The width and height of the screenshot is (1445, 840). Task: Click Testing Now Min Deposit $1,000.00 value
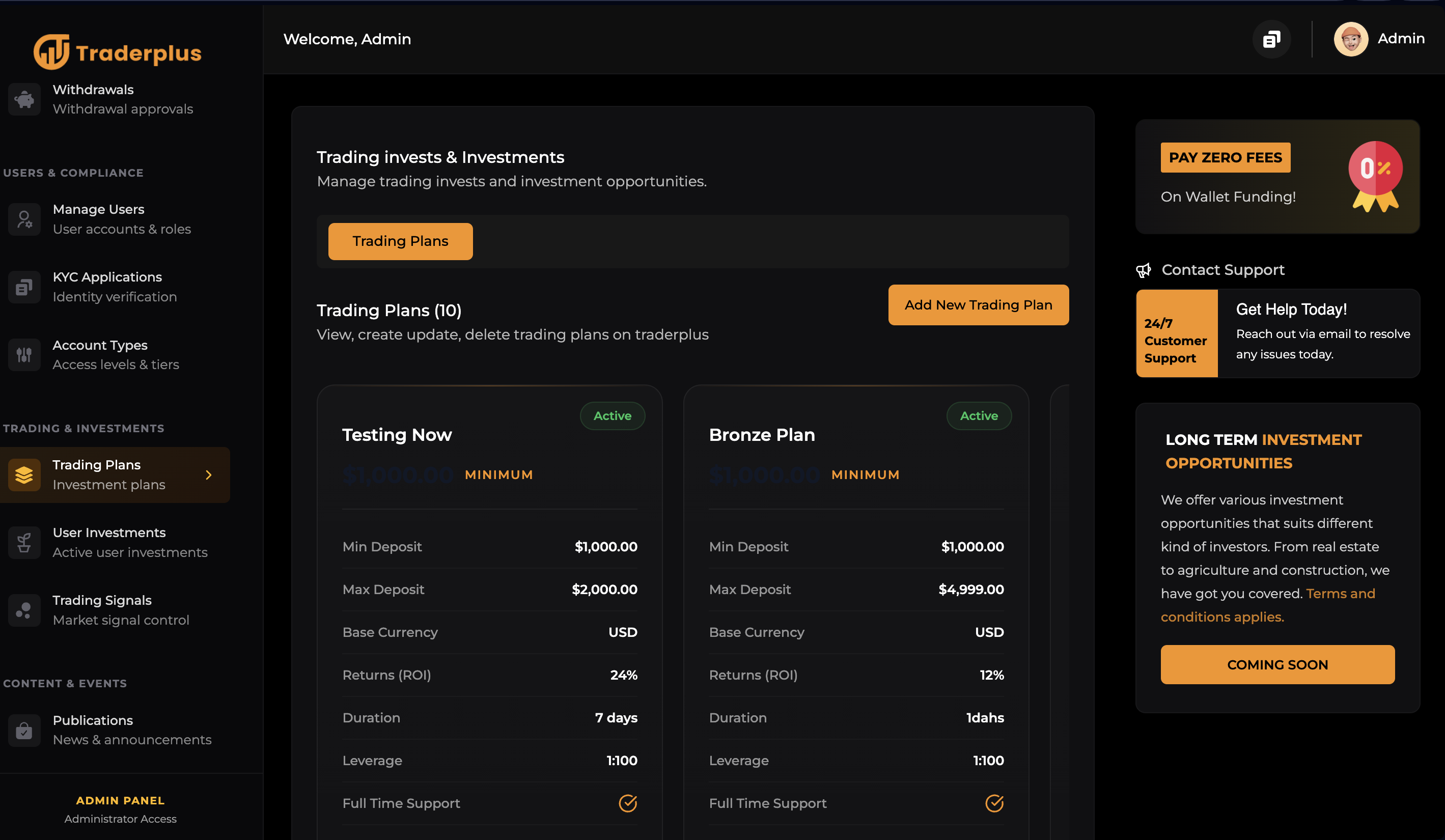pyautogui.click(x=606, y=546)
